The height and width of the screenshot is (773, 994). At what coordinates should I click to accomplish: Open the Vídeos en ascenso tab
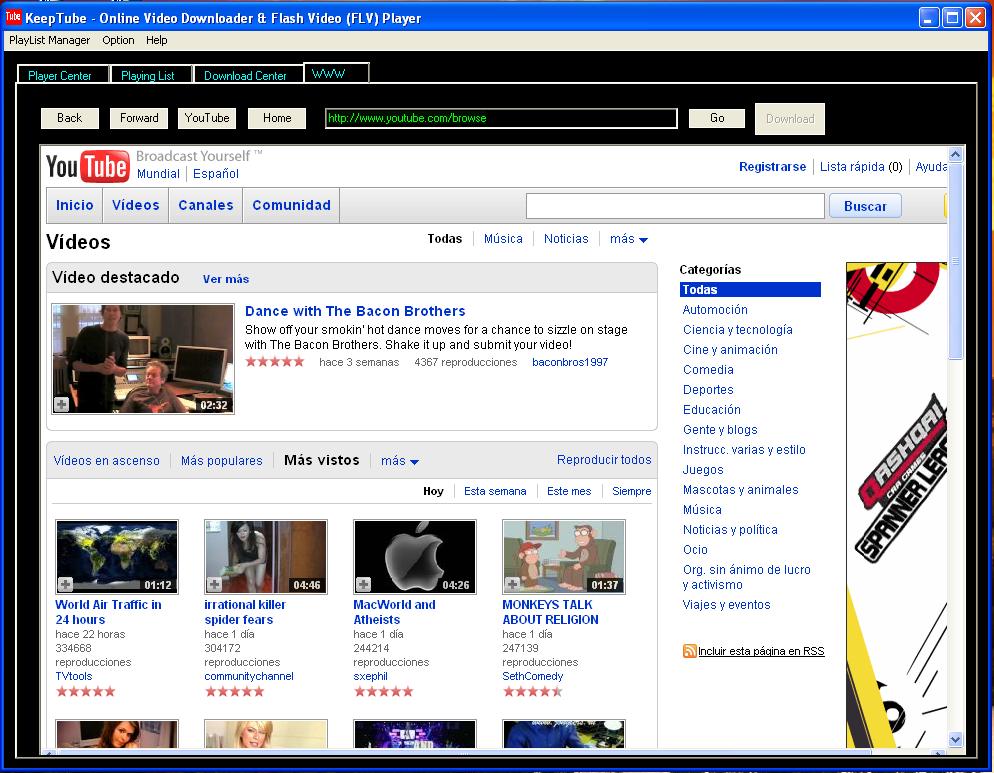106,461
